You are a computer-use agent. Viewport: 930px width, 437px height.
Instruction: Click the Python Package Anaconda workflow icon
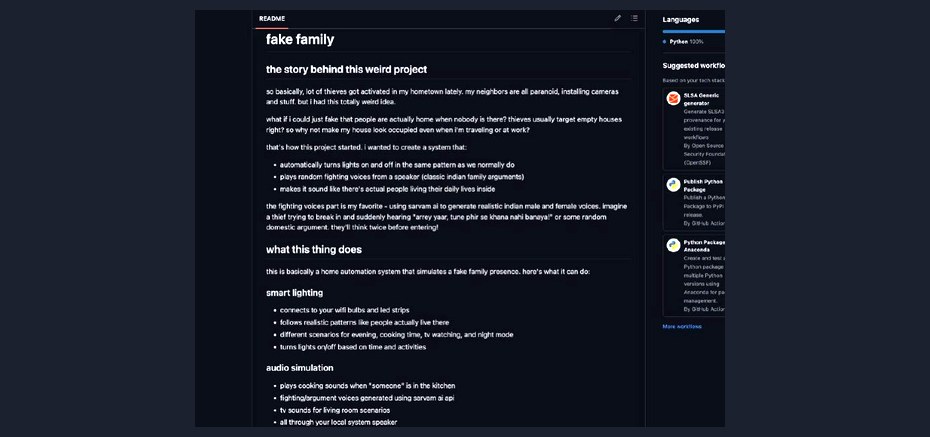673,245
